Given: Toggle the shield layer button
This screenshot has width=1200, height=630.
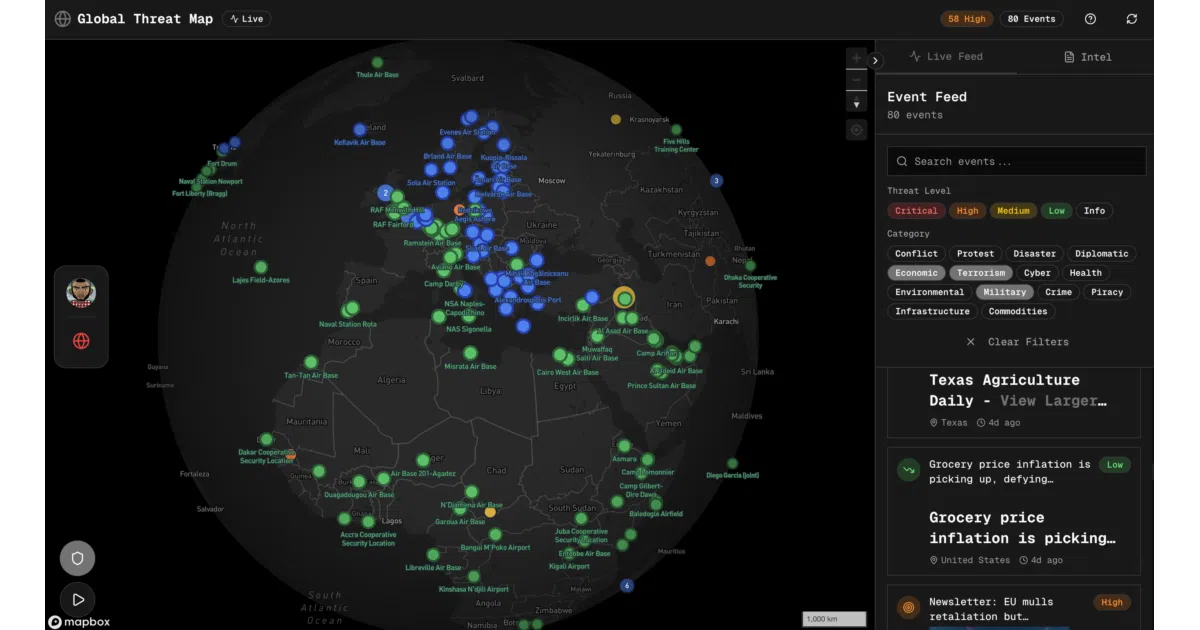Looking at the screenshot, I should tap(78, 559).
